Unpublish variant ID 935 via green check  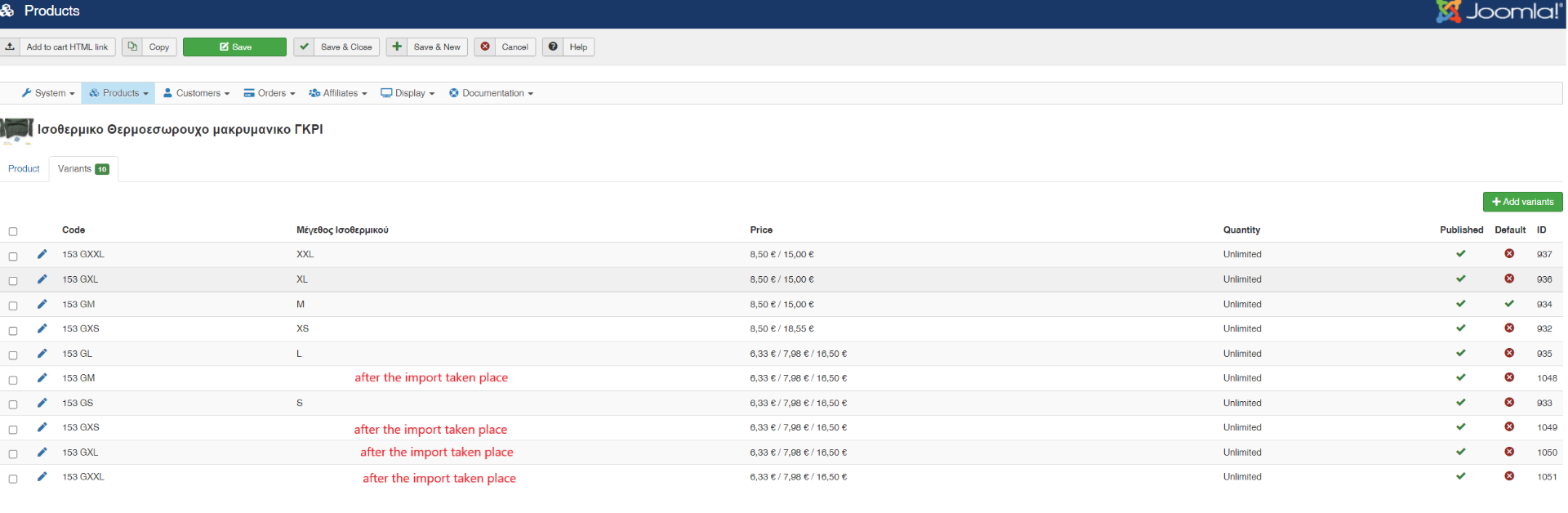click(1461, 353)
